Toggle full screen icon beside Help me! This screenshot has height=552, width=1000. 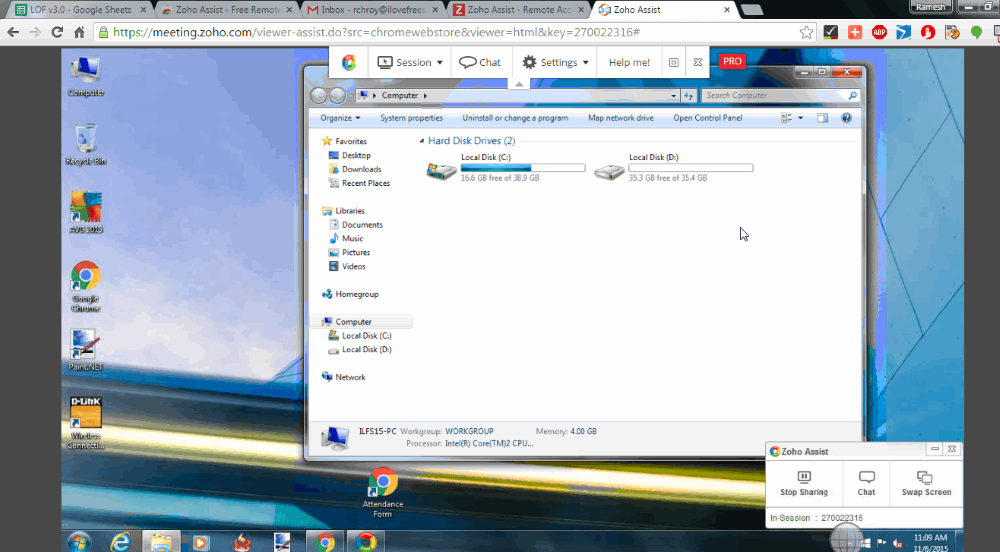click(673, 62)
